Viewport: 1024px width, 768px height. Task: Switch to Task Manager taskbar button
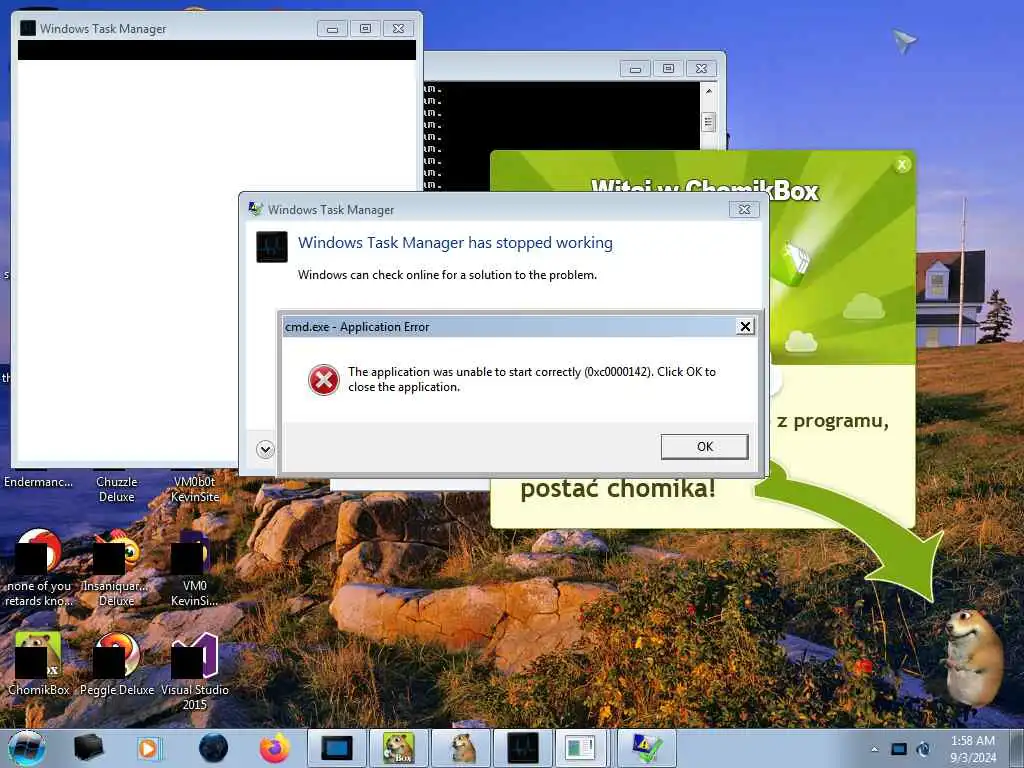522,748
